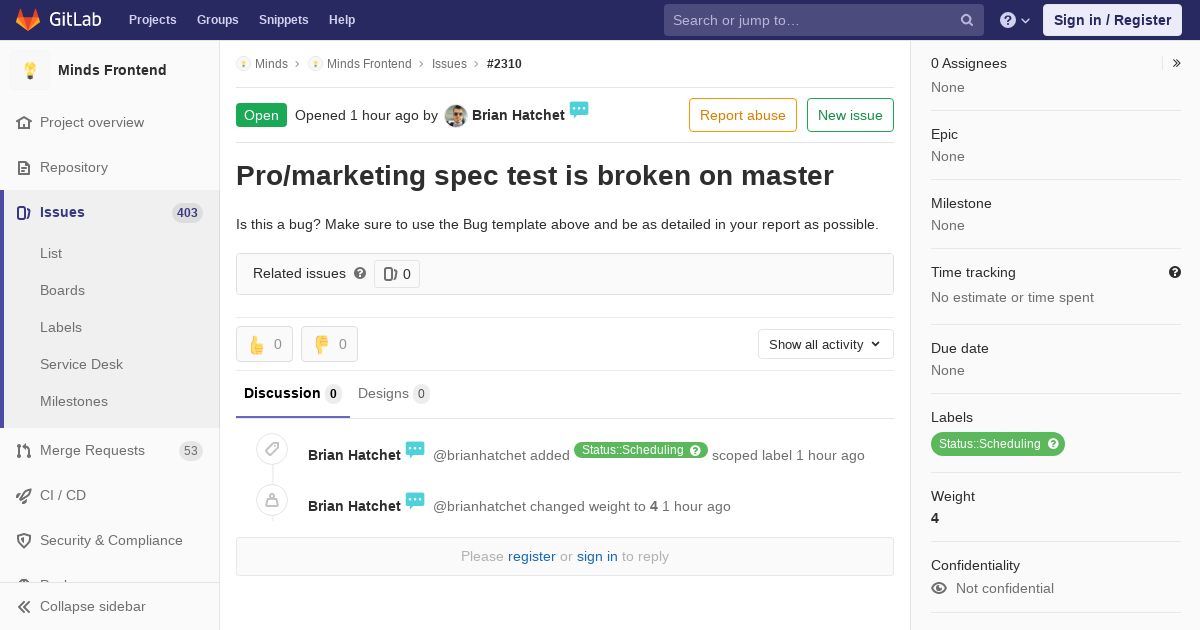Click the related issues count badge

pyautogui.click(x=397, y=274)
